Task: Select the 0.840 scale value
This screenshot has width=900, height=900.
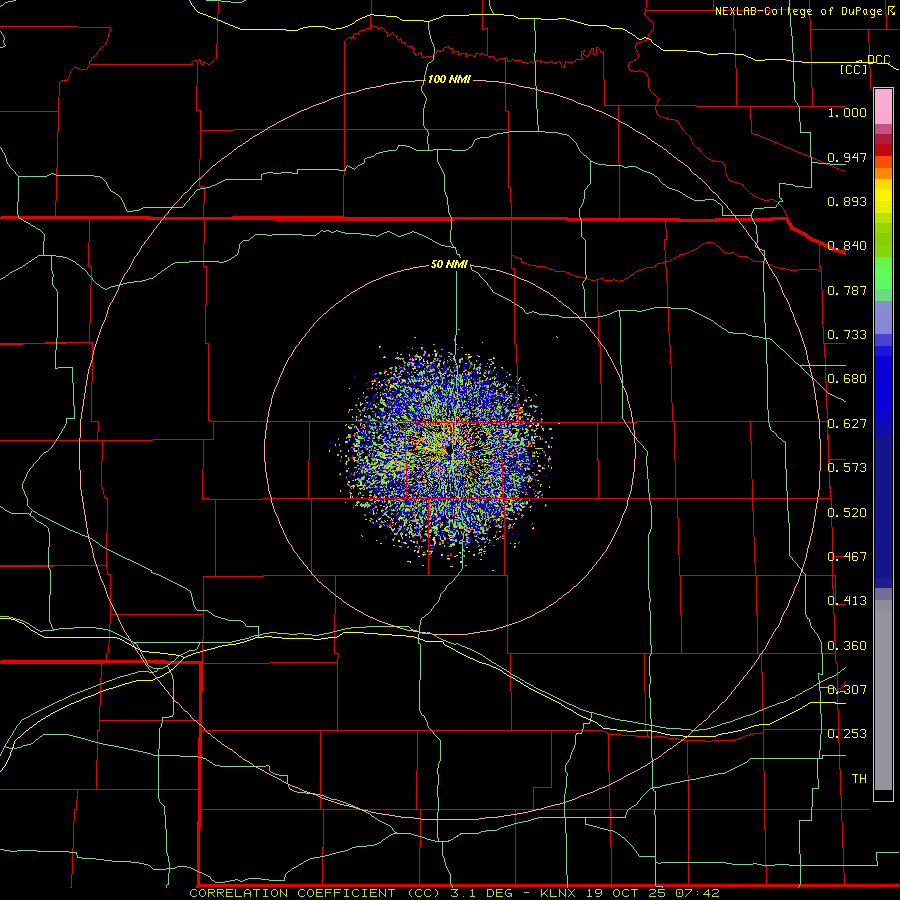Action: [847, 246]
